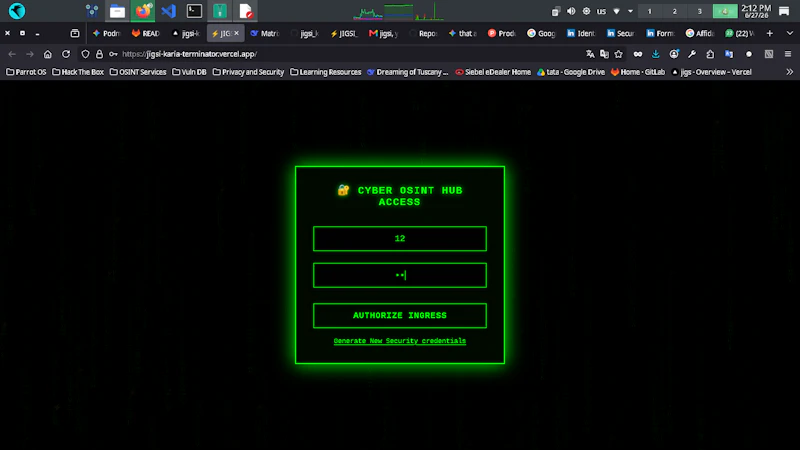Click the browser forward arrow

click(30, 54)
